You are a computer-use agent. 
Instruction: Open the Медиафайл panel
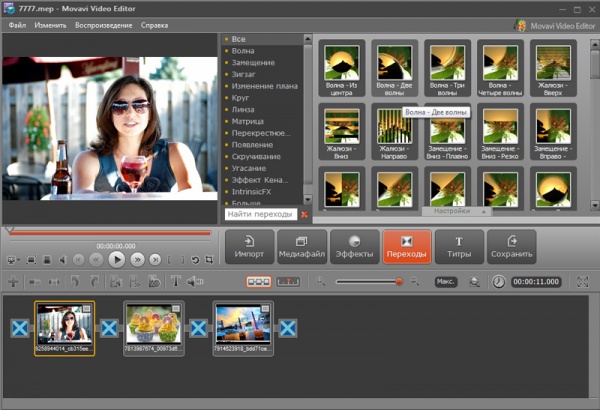(x=301, y=246)
